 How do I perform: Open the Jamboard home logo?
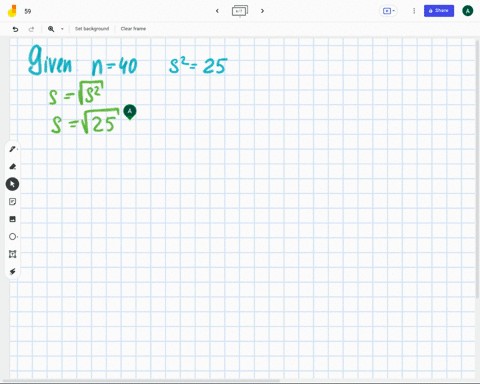[12, 11]
